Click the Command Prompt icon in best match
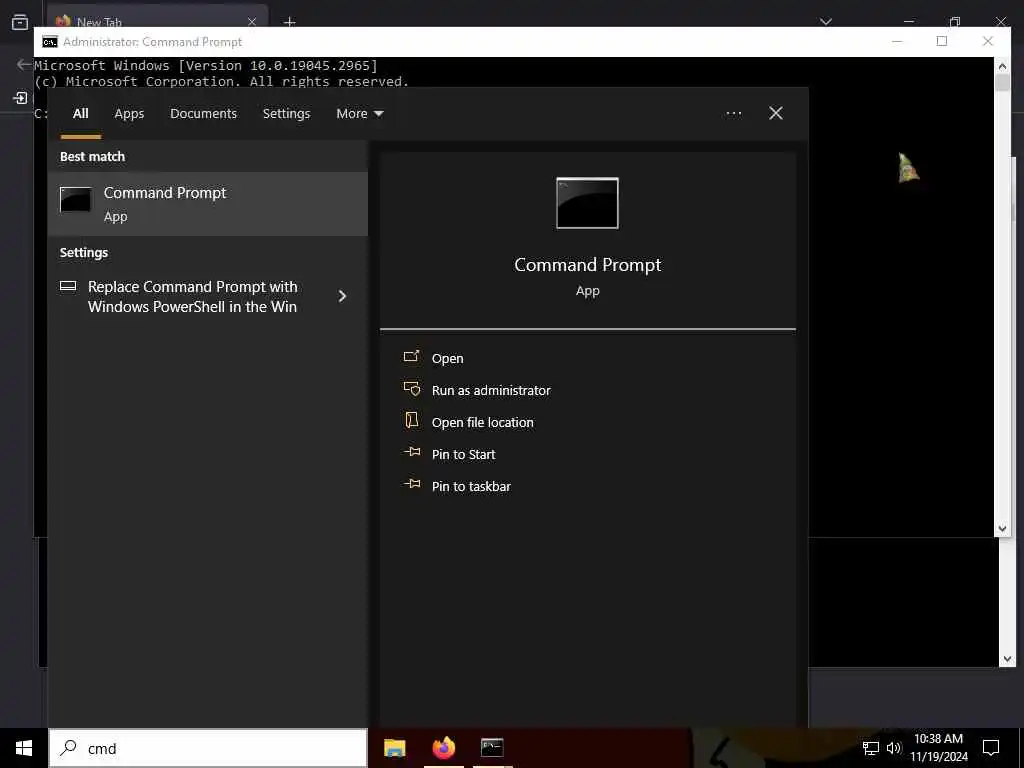Screen dimensions: 1024x768 click(76, 200)
